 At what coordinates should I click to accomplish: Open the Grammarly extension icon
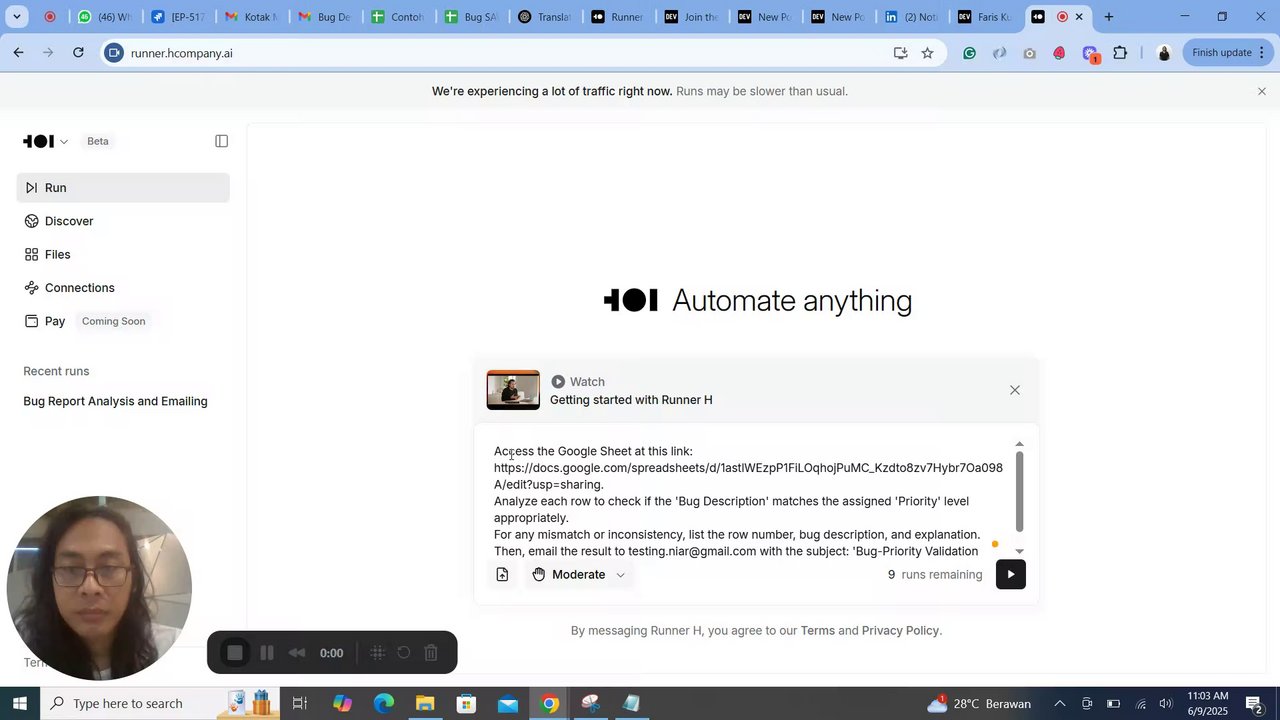click(x=969, y=53)
